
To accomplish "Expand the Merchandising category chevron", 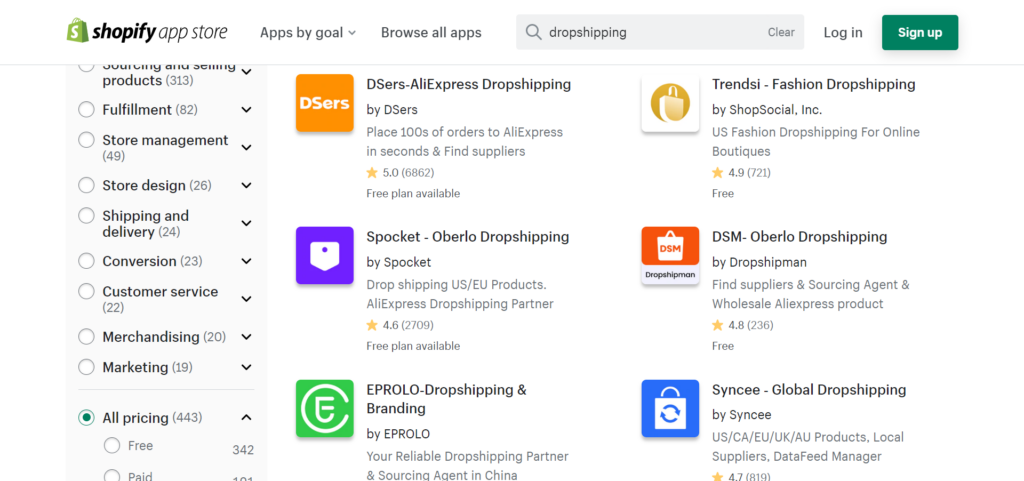I will point(246,337).
